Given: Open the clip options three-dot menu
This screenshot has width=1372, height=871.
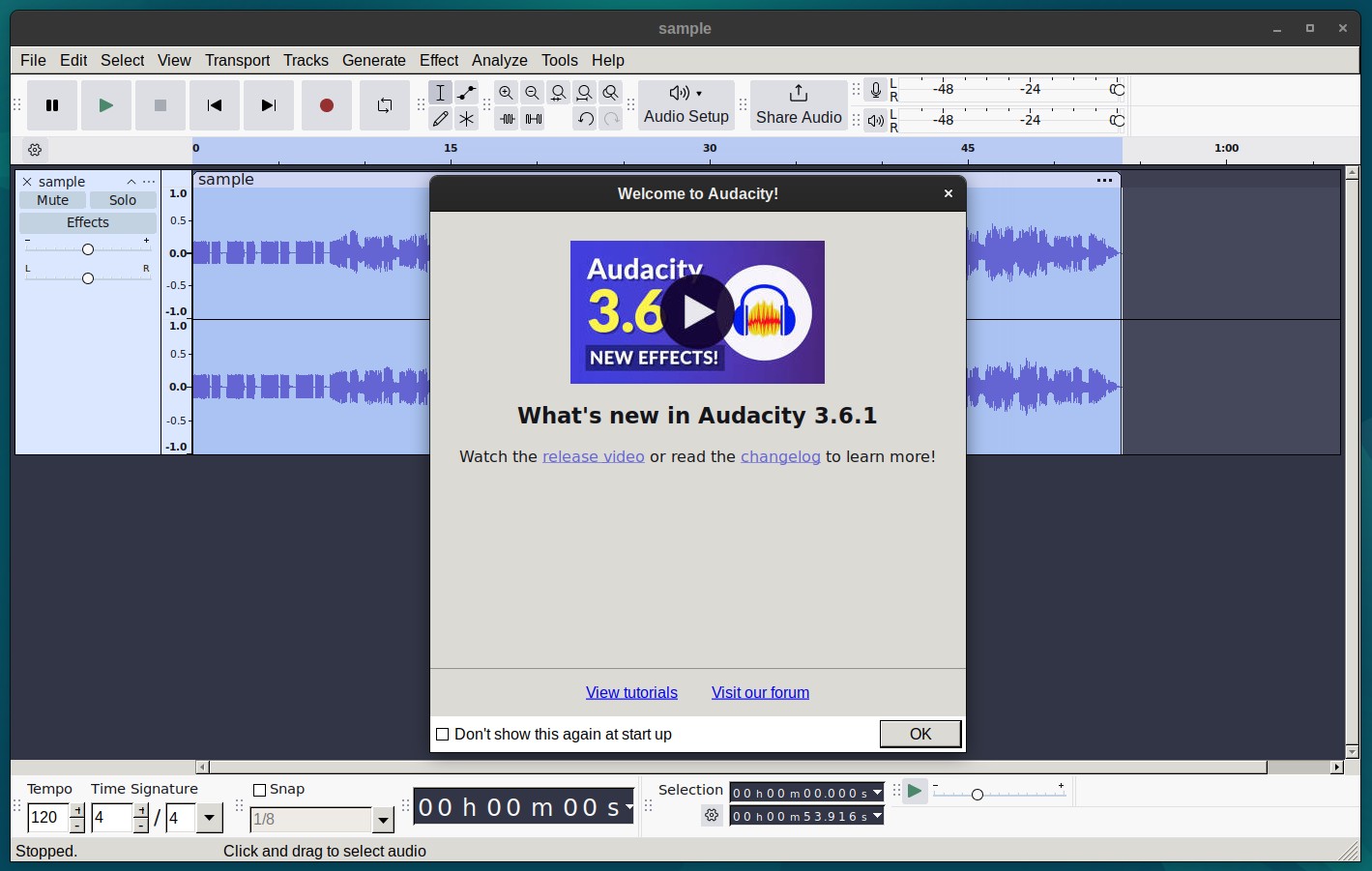Looking at the screenshot, I should tap(1104, 180).
